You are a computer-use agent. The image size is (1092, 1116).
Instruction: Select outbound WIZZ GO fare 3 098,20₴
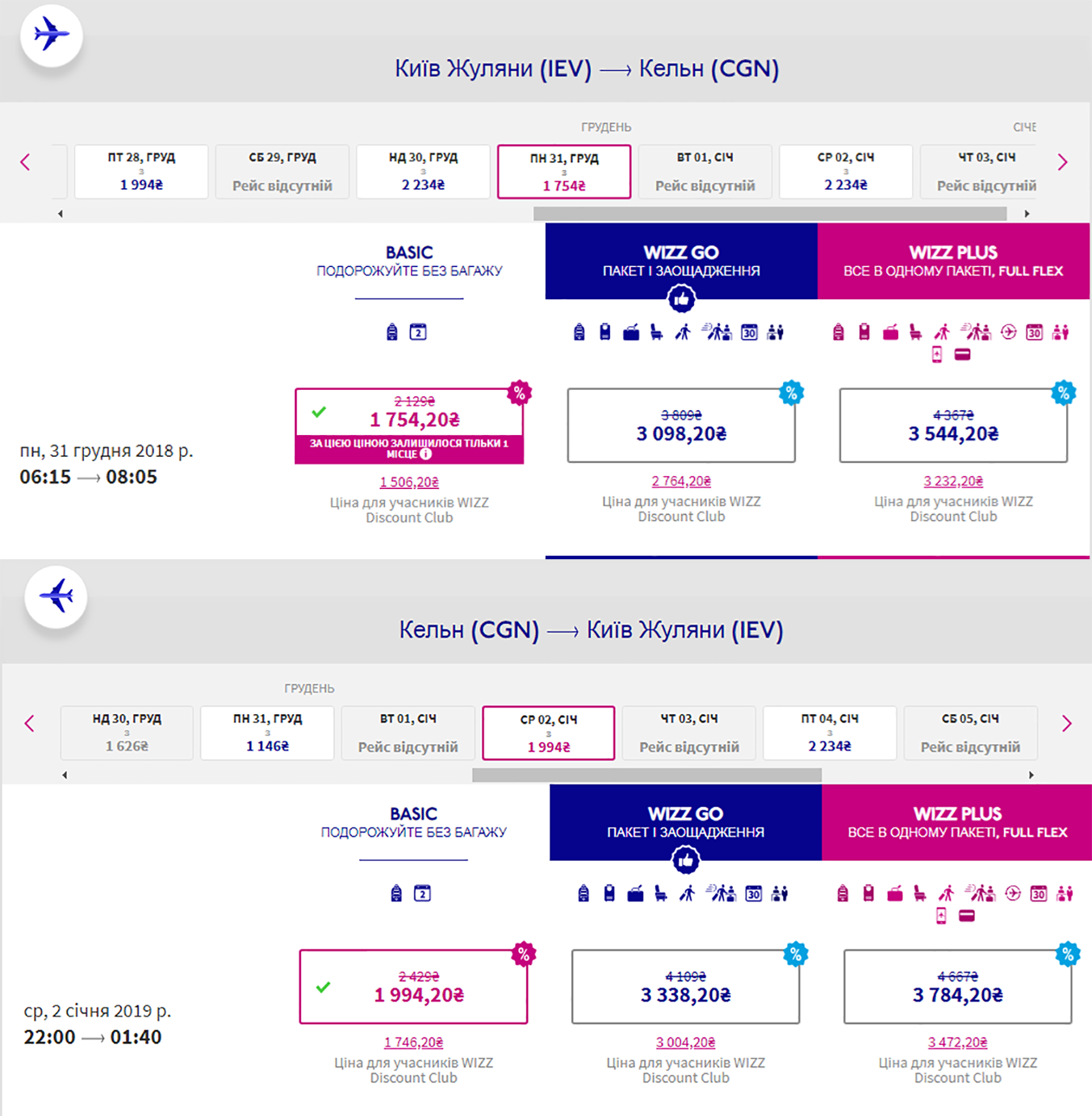tap(681, 425)
